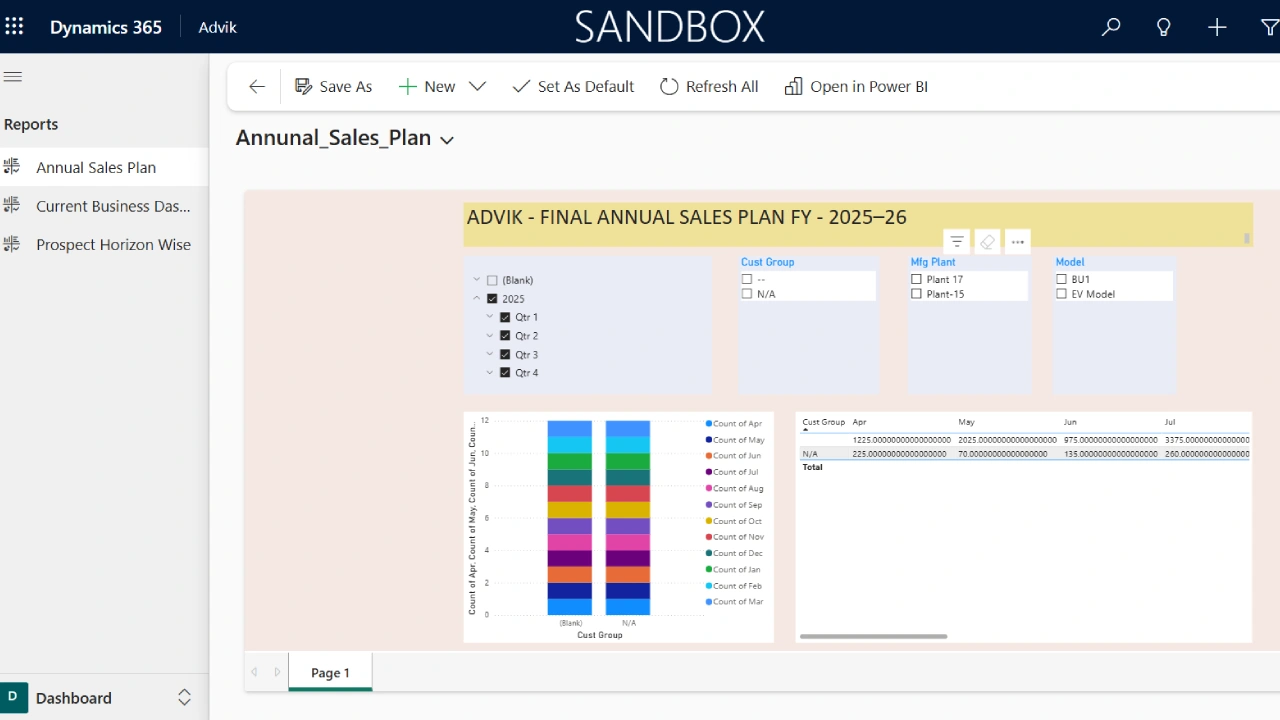
Task: Open the Annunal_Sales_Plan report selector dropdown
Action: 447,140
